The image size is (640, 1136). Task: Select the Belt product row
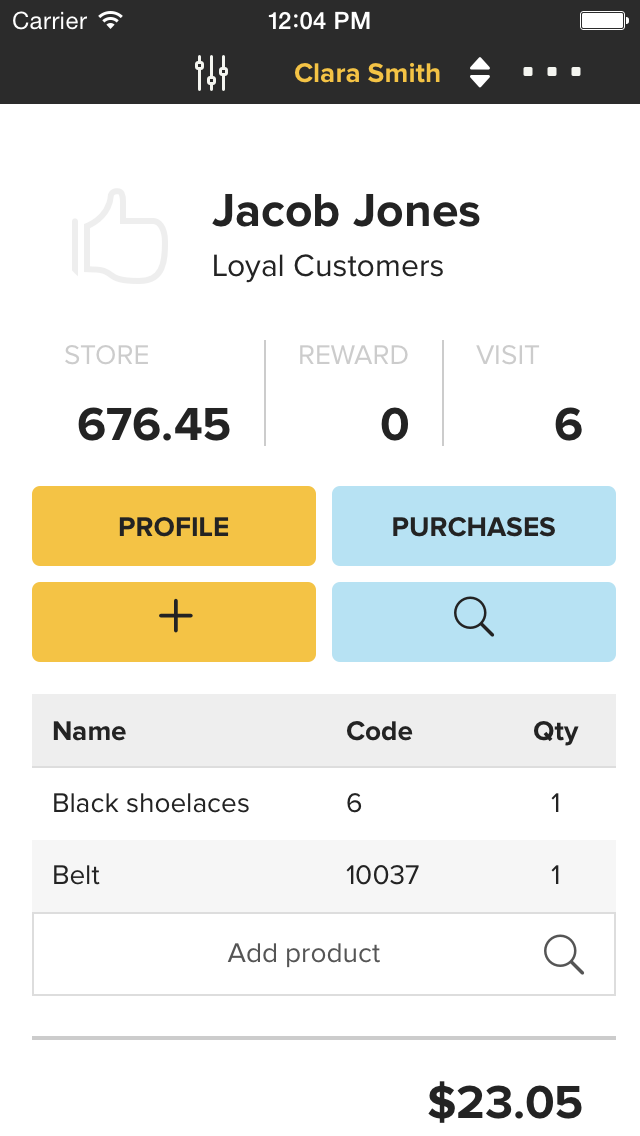pyautogui.click(x=324, y=876)
